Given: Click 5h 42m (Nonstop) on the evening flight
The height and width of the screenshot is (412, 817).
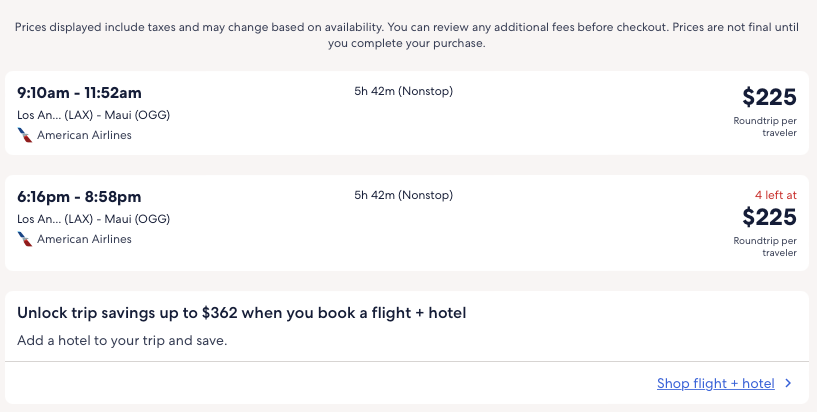Looking at the screenshot, I should point(403,195).
